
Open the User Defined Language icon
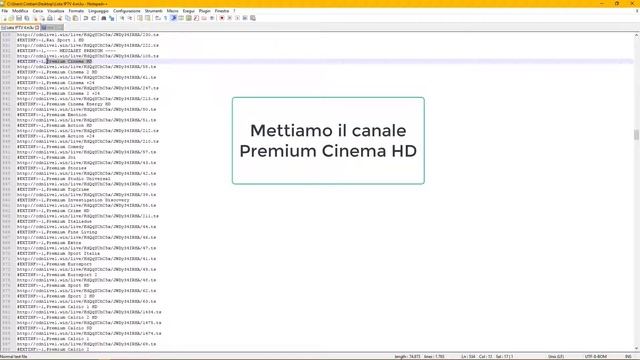[181, 18]
